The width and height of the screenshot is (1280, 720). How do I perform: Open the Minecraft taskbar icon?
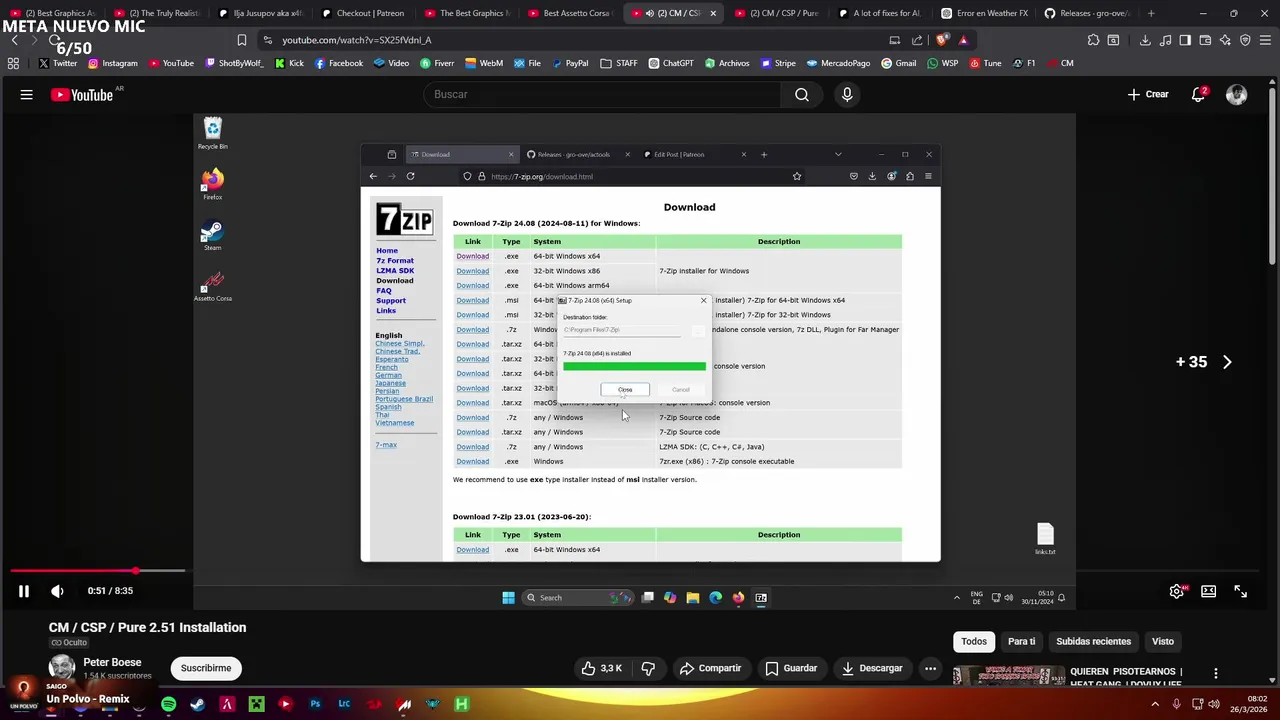point(256,704)
